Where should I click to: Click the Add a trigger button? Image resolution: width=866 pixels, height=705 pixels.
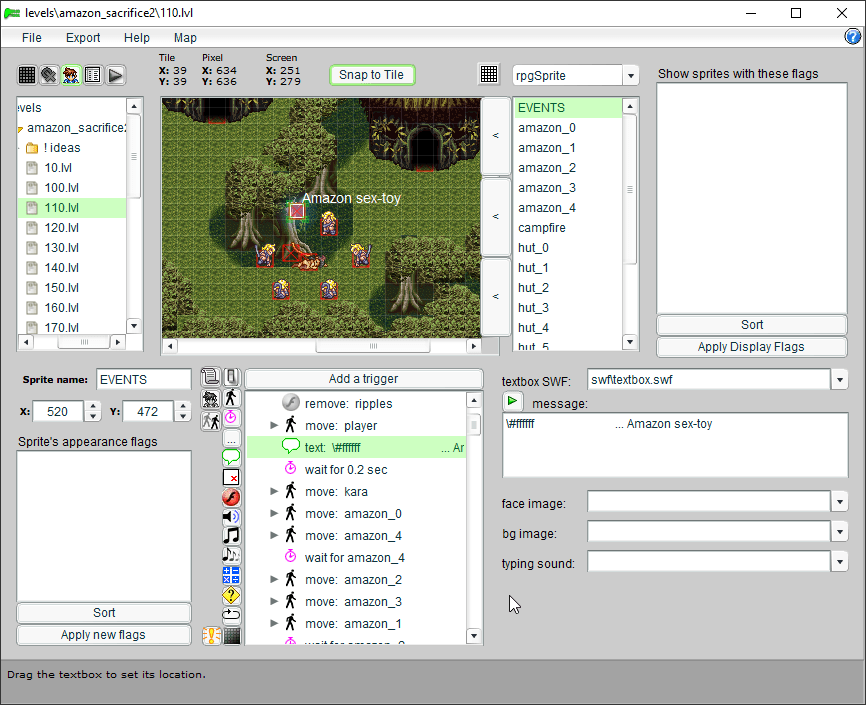[363, 378]
